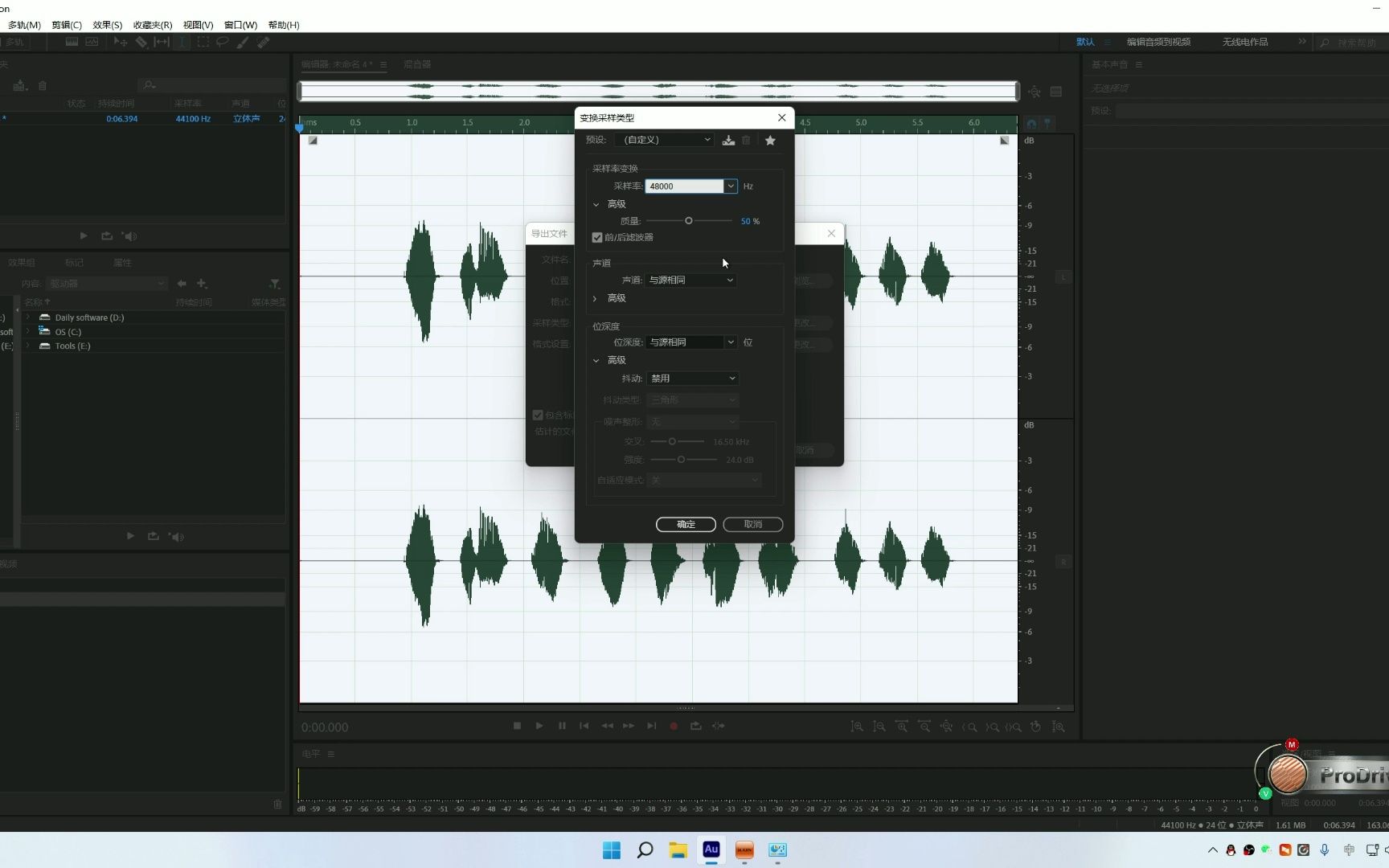Image resolution: width=1389 pixels, height=868 pixels.
Task: Close the 导出文件 dialog
Action: click(831, 233)
